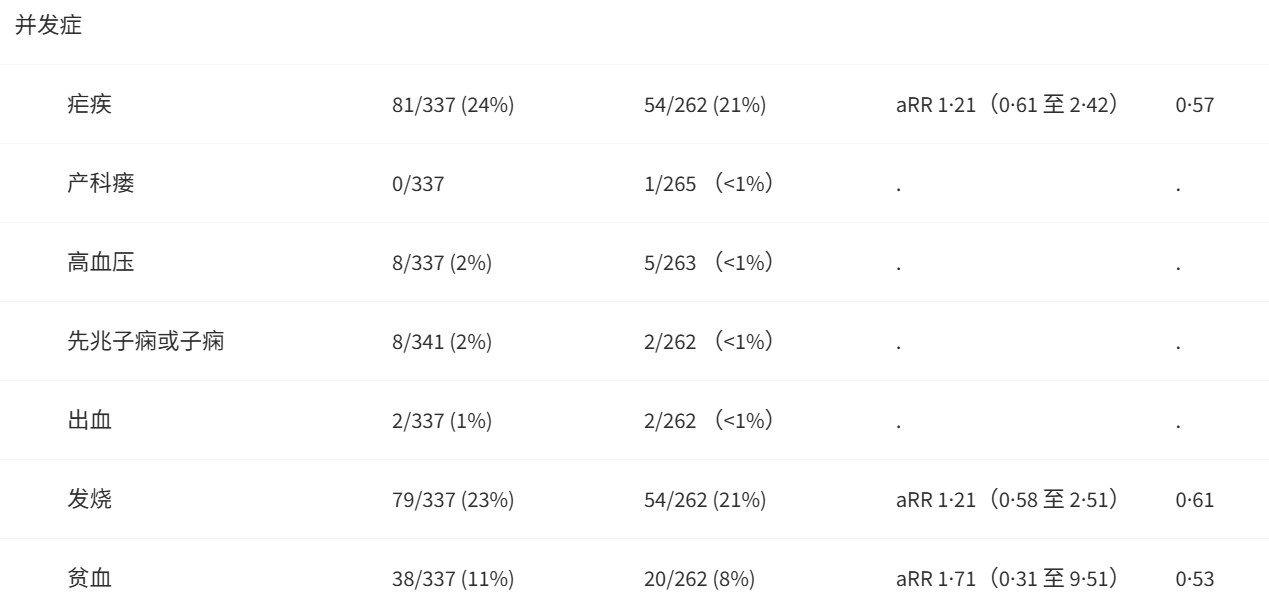Select the 20/262 (8%) cell
This screenshot has height=601, width=1269.
[x=700, y=580]
